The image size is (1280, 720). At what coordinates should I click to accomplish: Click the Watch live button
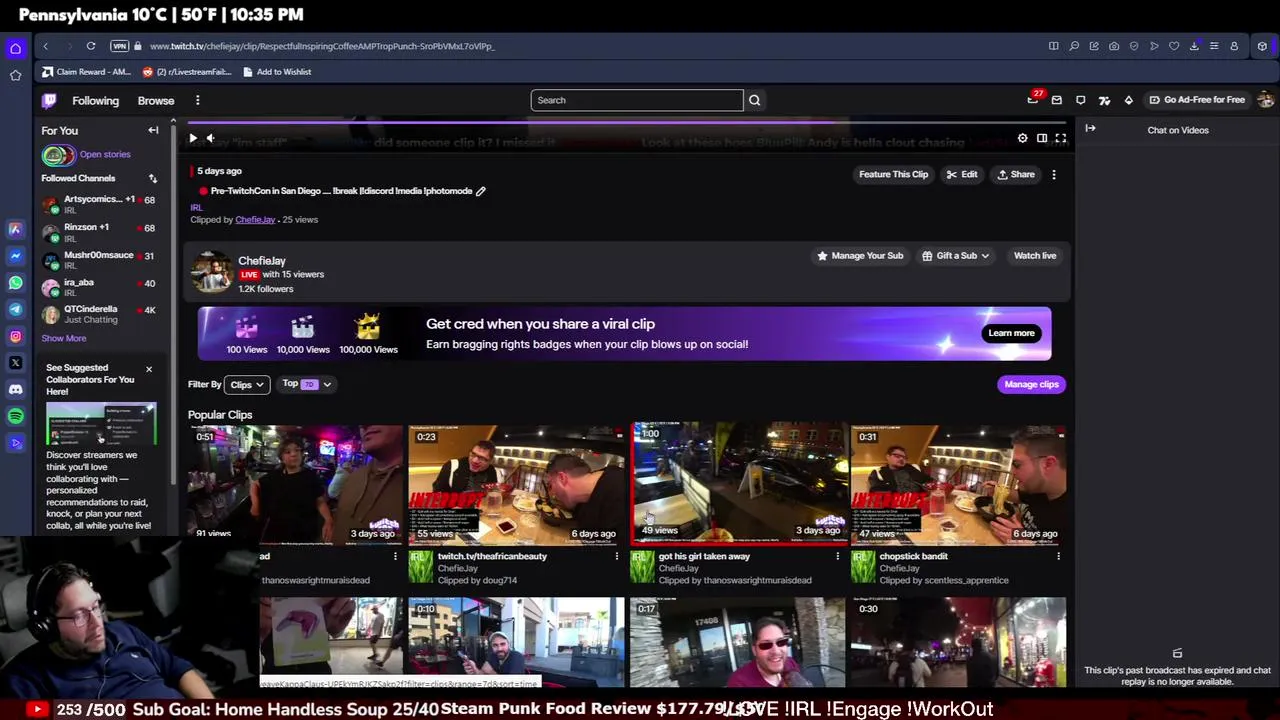pyautogui.click(x=1035, y=256)
